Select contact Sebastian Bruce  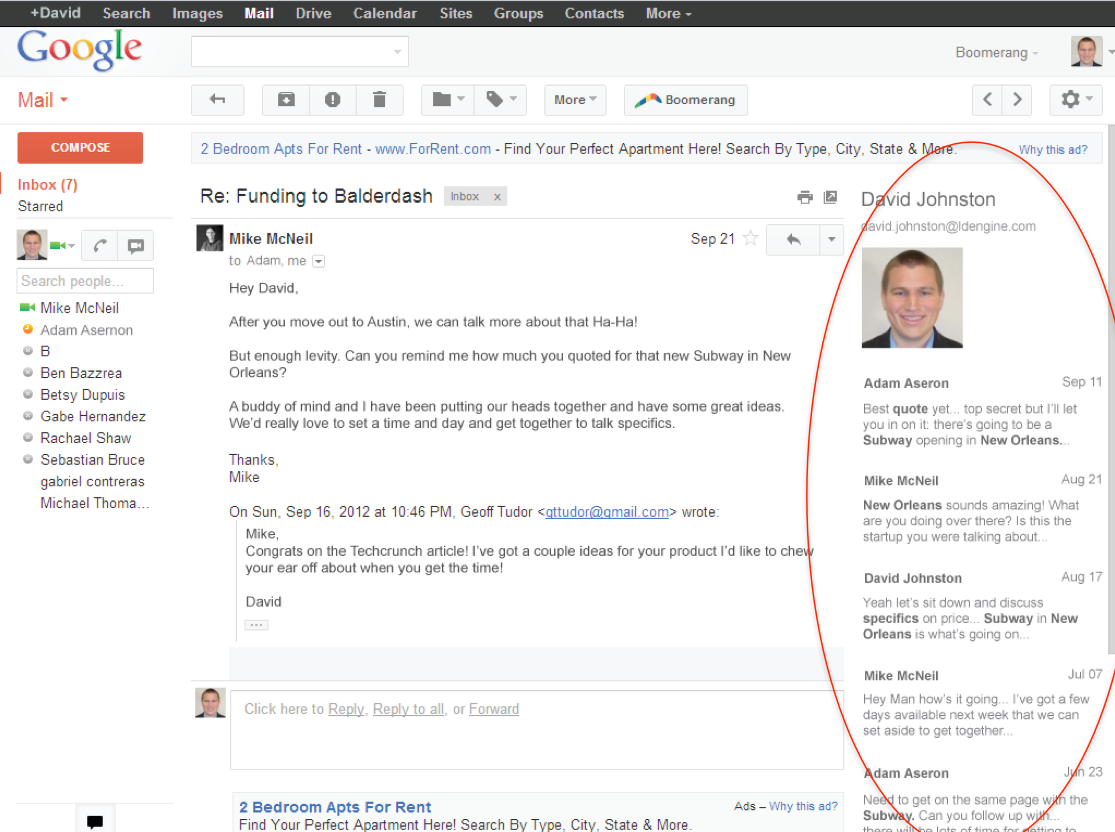[x=92, y=459]
